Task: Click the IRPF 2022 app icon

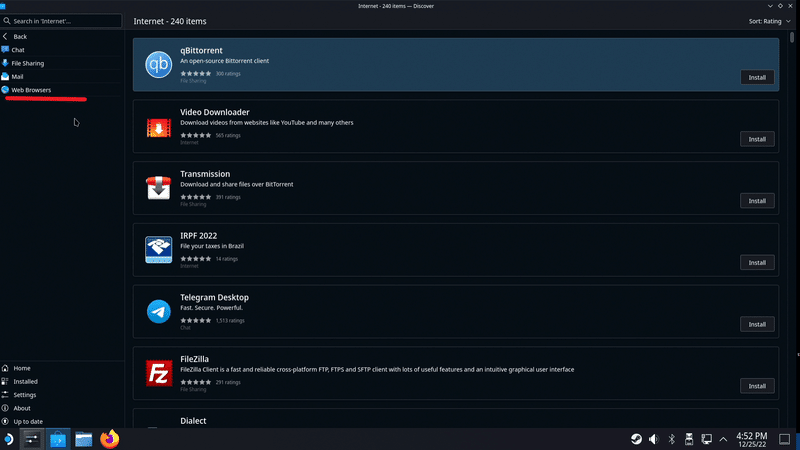Action: (x=158, y=249)
